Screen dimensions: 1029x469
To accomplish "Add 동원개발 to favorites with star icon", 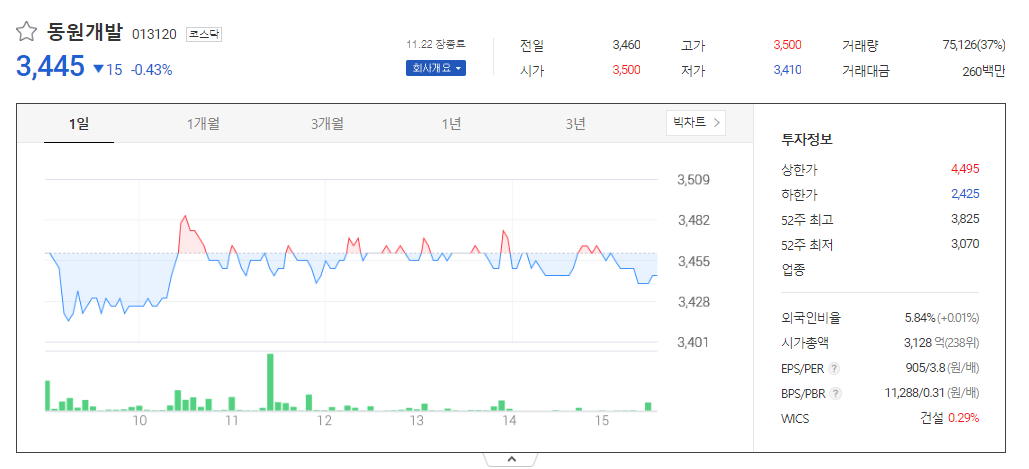I will [26, 32].
